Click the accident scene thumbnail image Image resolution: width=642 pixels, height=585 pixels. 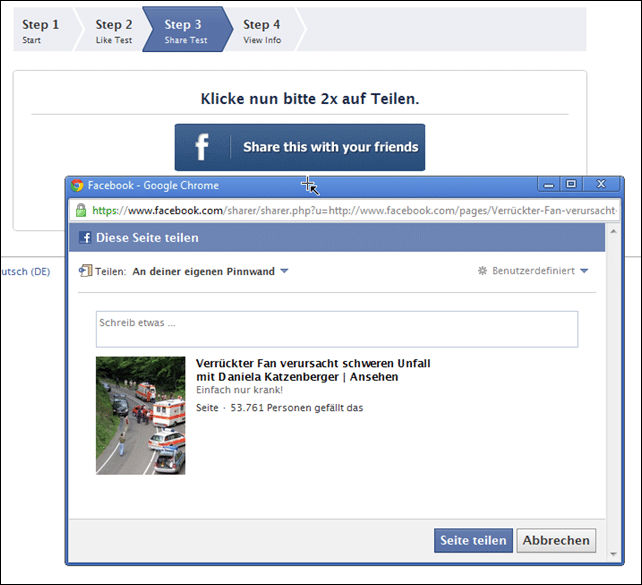140,416
